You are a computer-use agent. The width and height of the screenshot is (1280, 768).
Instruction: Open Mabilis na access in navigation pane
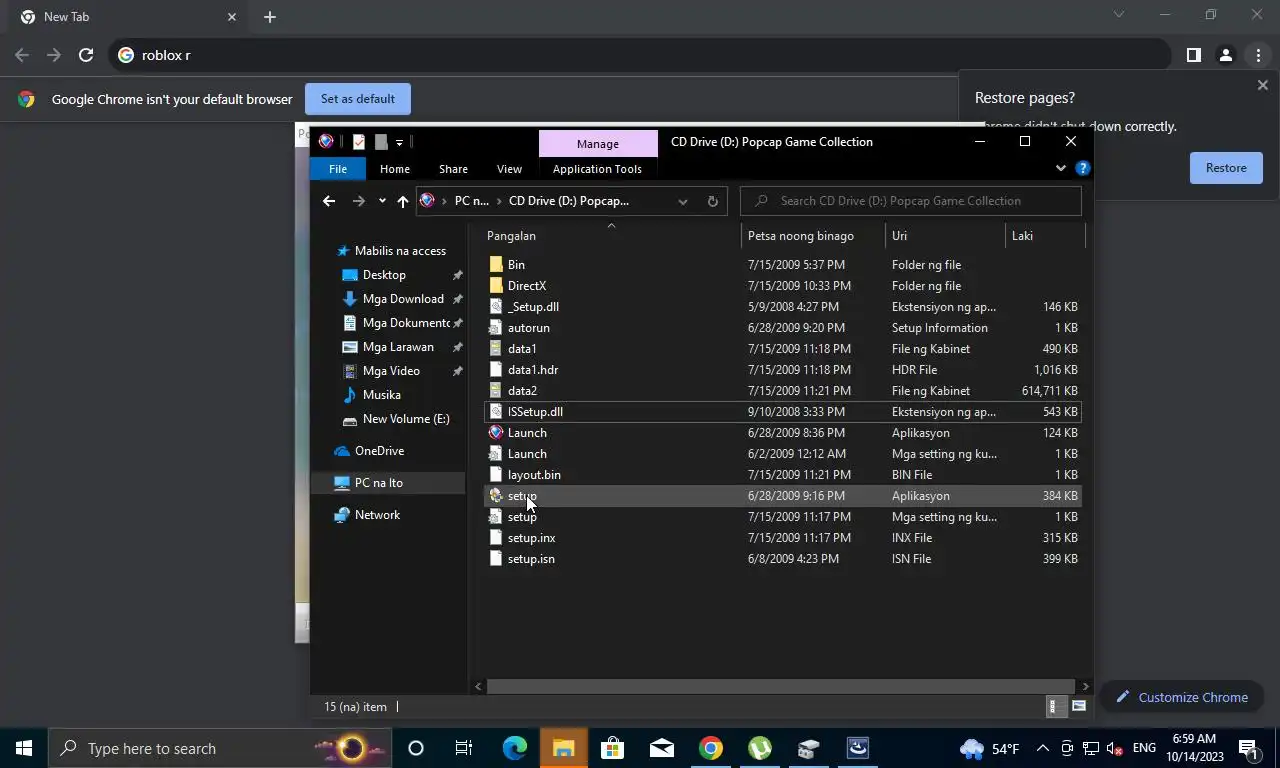pyautogui.click(x=400, y=251)
